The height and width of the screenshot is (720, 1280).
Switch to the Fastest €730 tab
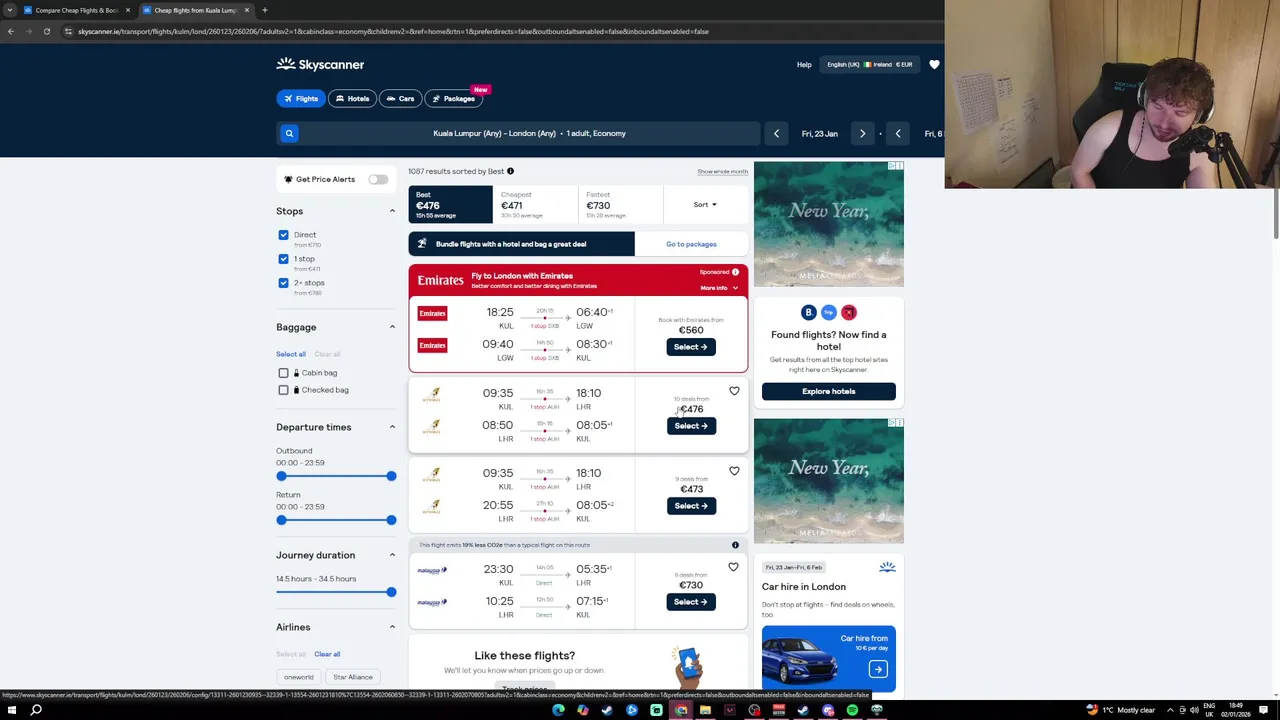(x=620, y=204)
